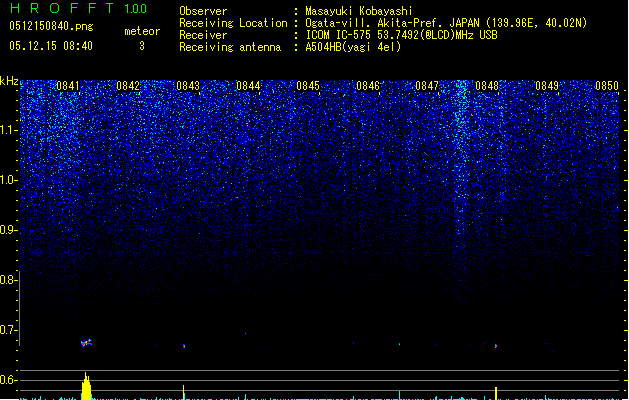This screenshot has width=629, height=400.
Task: Click the meteor label
Action: (x=142, y=31)
